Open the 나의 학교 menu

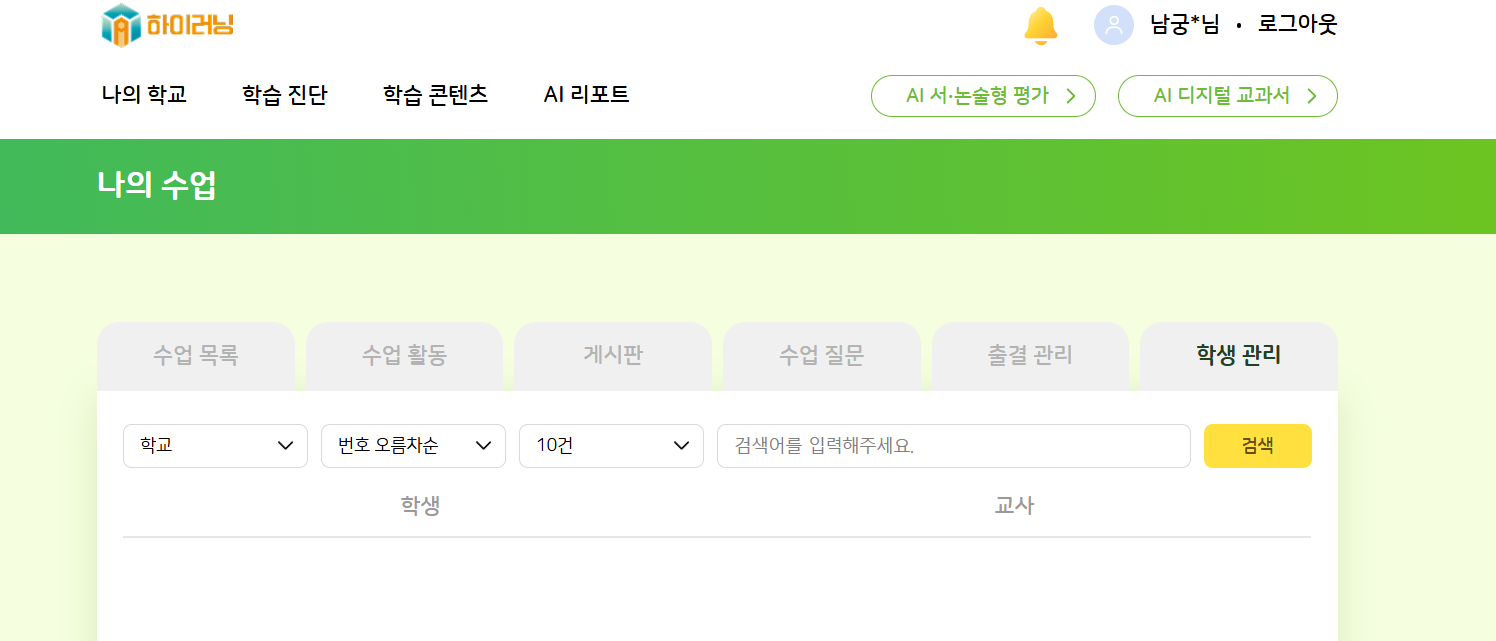144,95
